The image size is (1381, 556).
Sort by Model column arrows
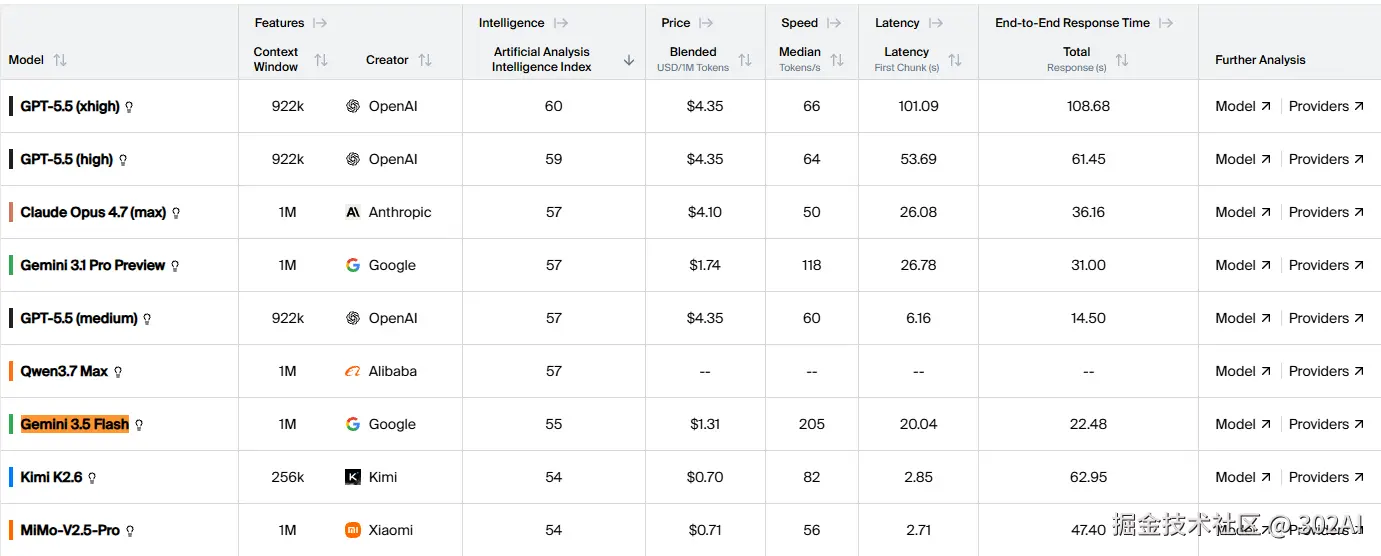click(x=60, y=60)
